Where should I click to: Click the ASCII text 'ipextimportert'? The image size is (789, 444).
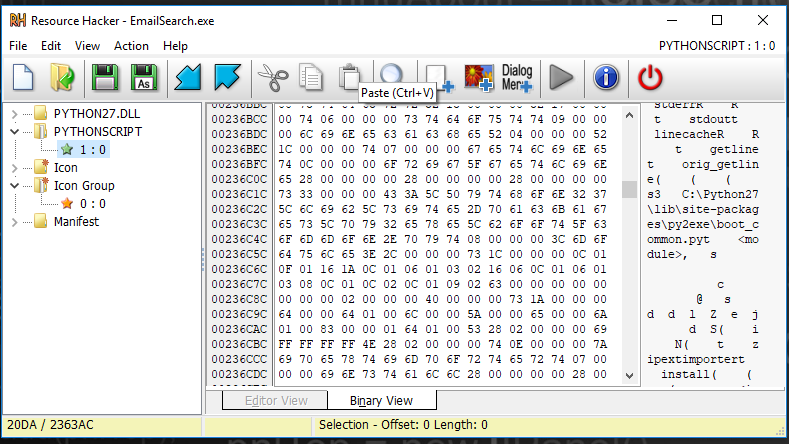coord(695,359)
